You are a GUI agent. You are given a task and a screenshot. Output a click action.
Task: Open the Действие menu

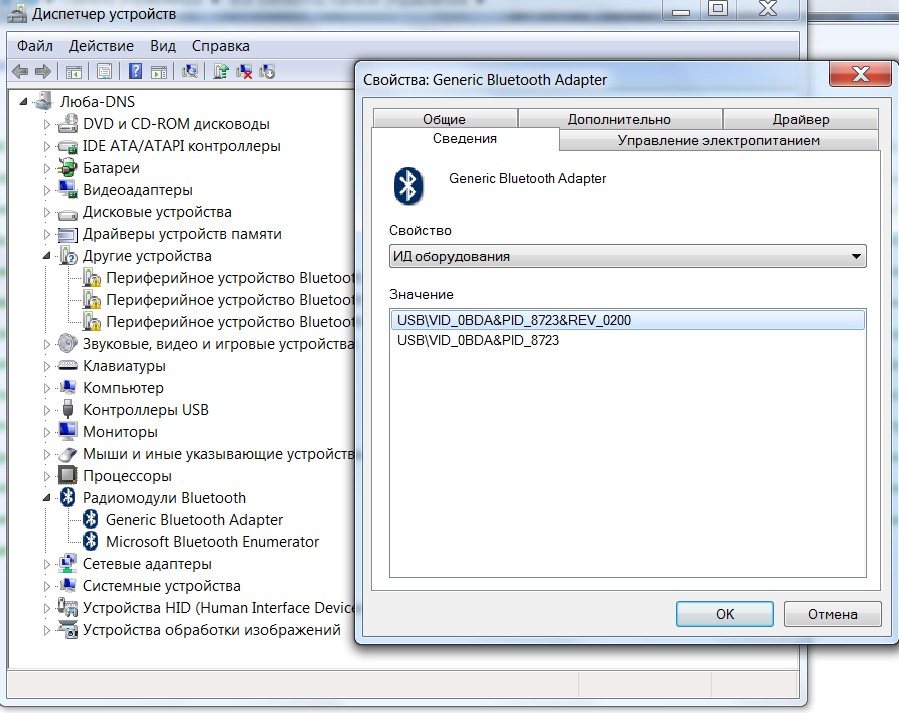click(x=101, y=46)
